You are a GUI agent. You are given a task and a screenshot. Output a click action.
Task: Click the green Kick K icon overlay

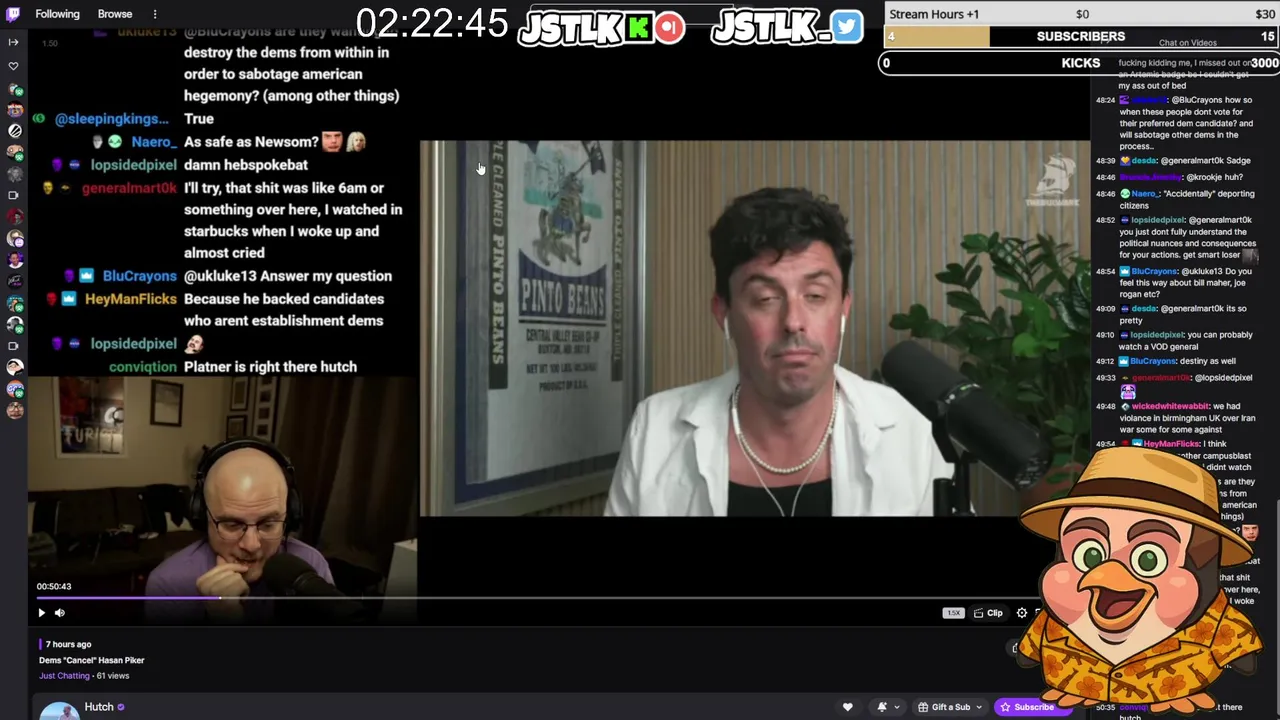pos(637,28)
